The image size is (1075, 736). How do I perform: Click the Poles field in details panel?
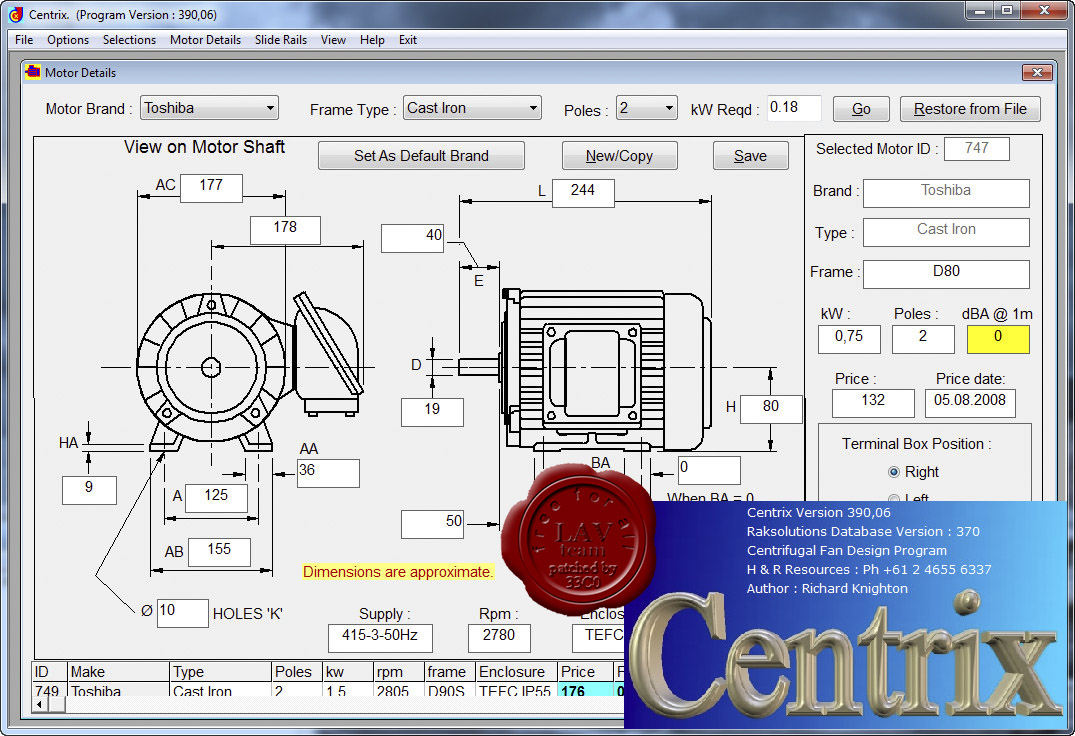click(x=923, y=339)
